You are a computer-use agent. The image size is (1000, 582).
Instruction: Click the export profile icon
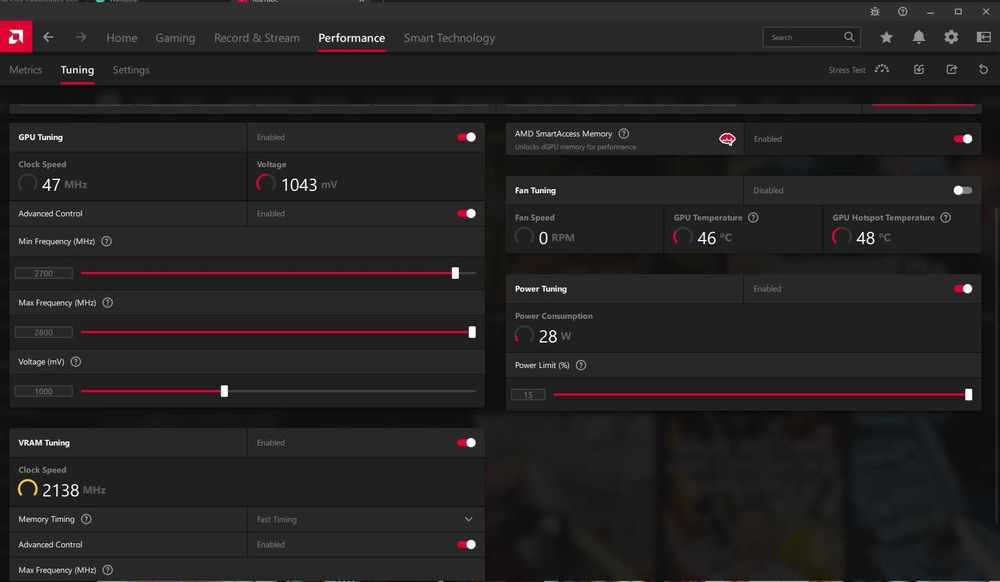(952, 69)
